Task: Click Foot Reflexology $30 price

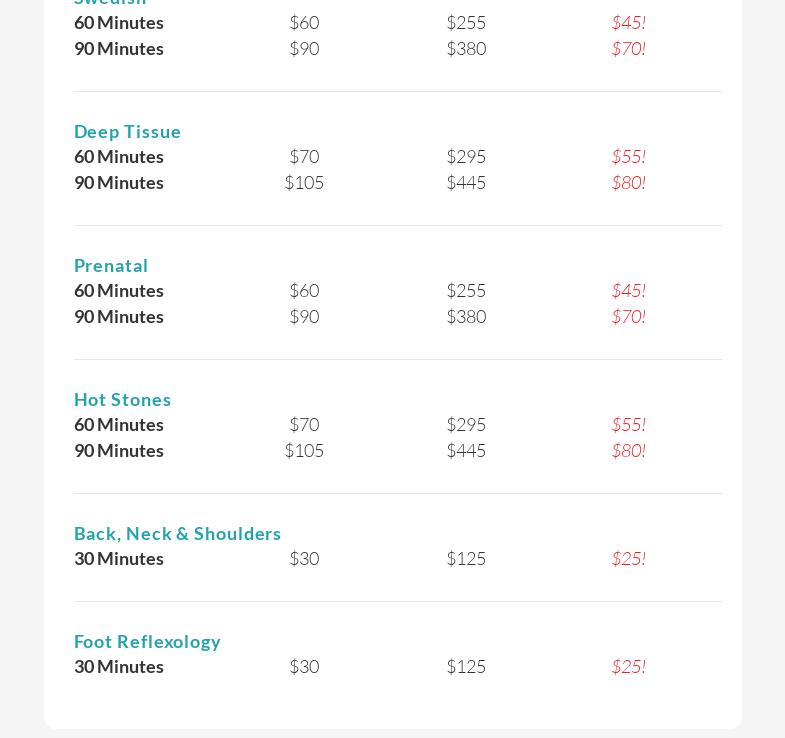Action: [304, 666]
